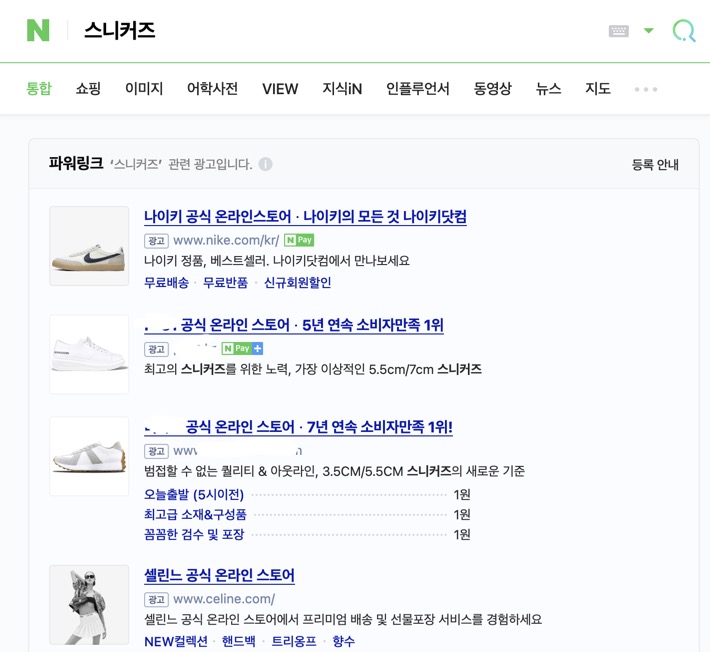Open the 인플루언서 tab

(x=417, y=88)
